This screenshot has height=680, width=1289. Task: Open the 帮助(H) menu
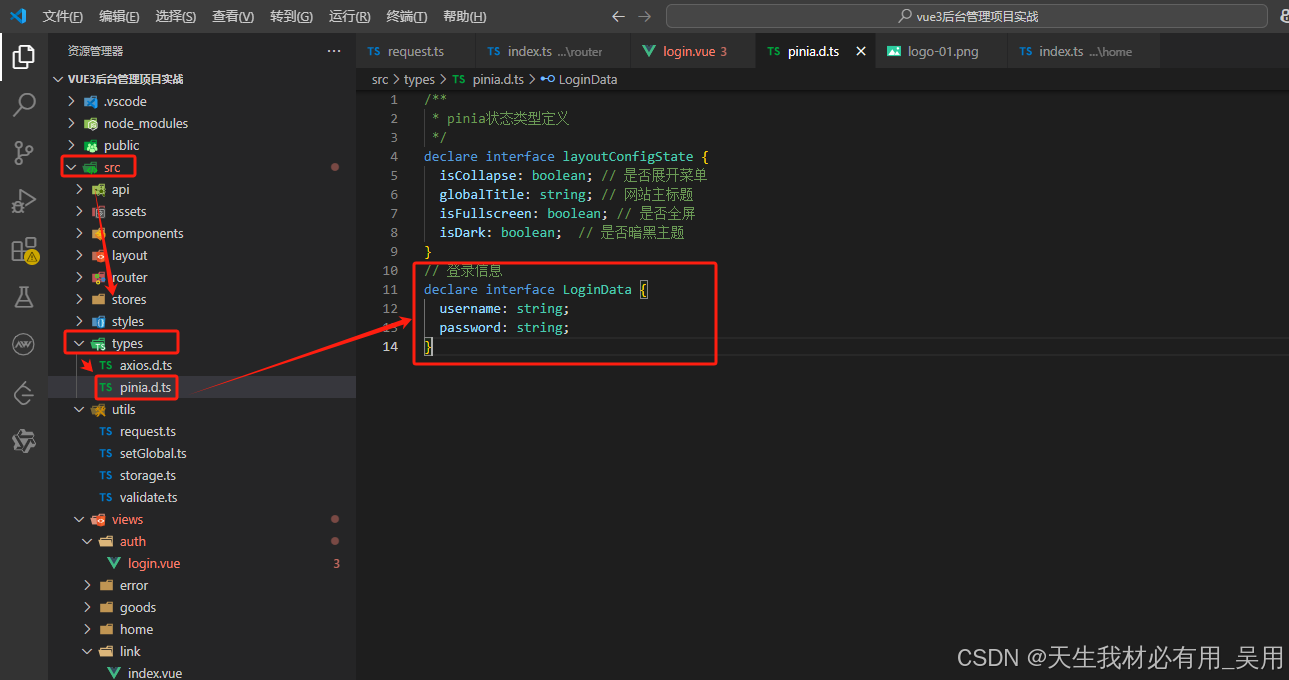464,16
